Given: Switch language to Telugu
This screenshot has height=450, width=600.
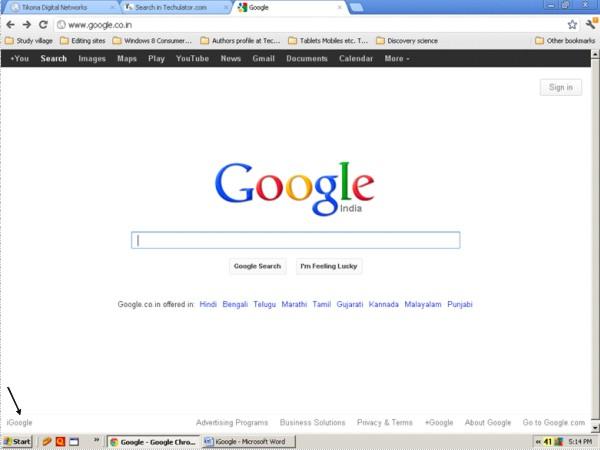Looking at the screenshot, I should 264,304.
